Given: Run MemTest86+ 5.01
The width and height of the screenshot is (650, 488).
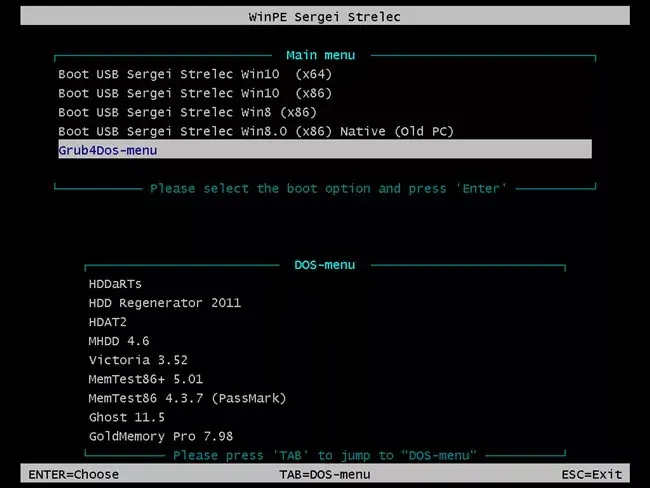Looking at the screenshot, I should click(146, 379).
